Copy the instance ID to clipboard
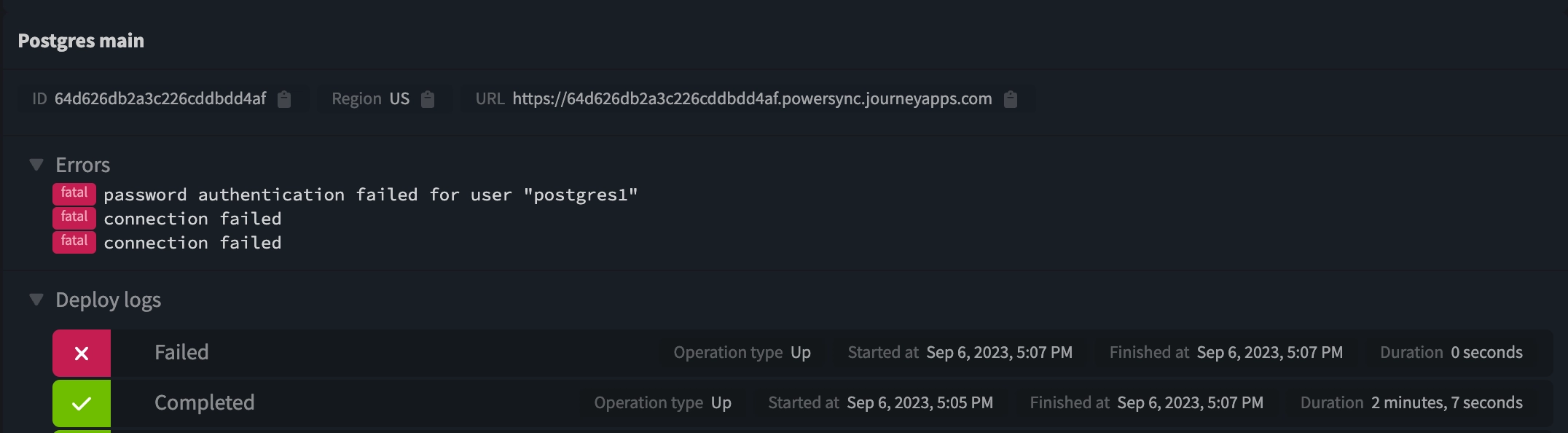This screenshot has height=433, width=1568. [x=284, y=99]
